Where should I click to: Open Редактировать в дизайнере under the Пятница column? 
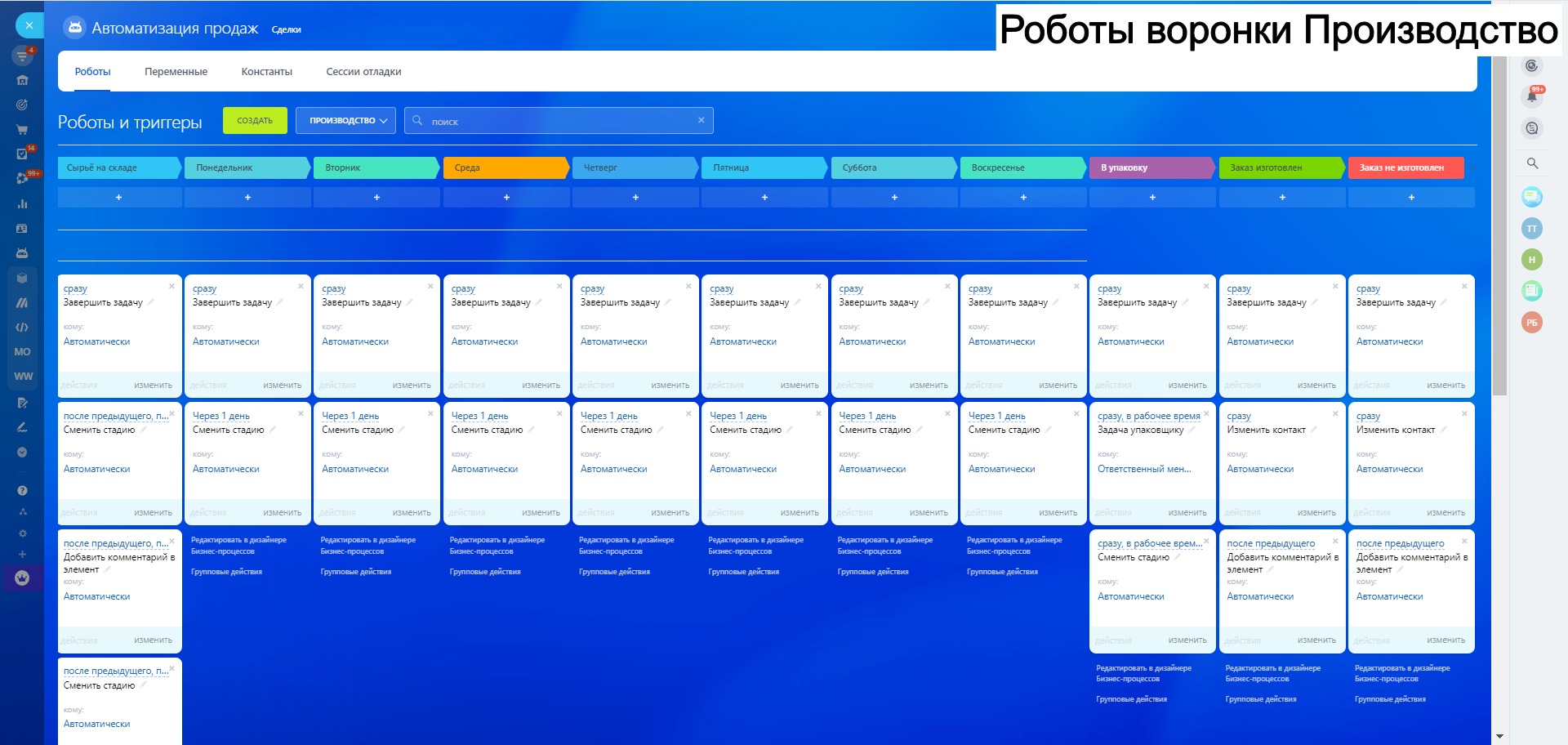pos(756,546)
